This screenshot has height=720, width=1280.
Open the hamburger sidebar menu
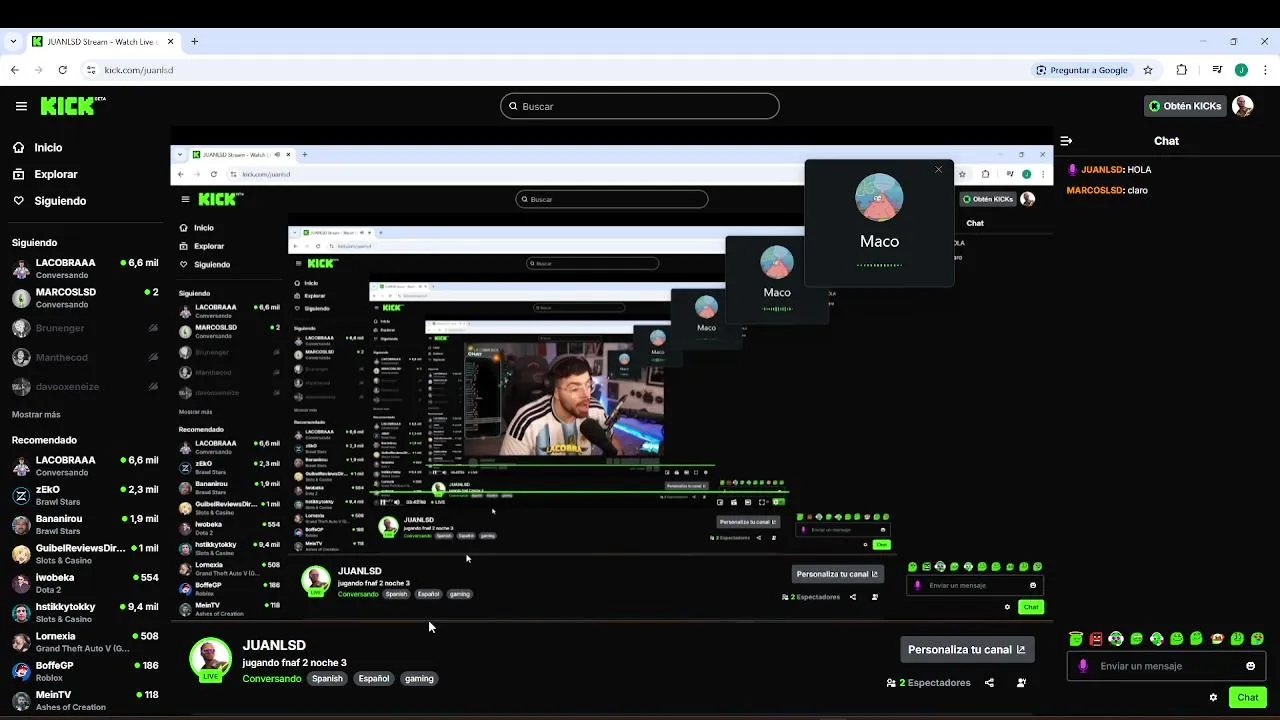pyautogui.click(x=21, y=106)
